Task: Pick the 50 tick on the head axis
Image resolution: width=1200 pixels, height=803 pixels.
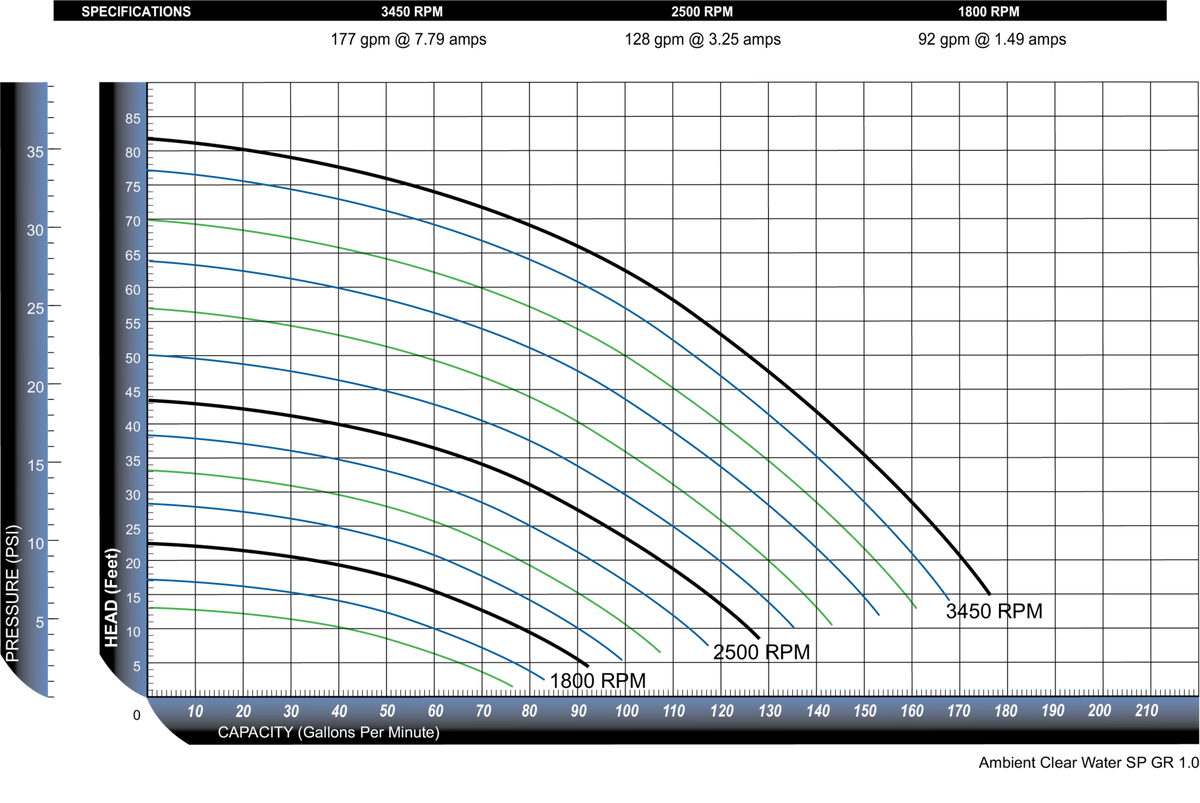Action: (x=133, y=358)
